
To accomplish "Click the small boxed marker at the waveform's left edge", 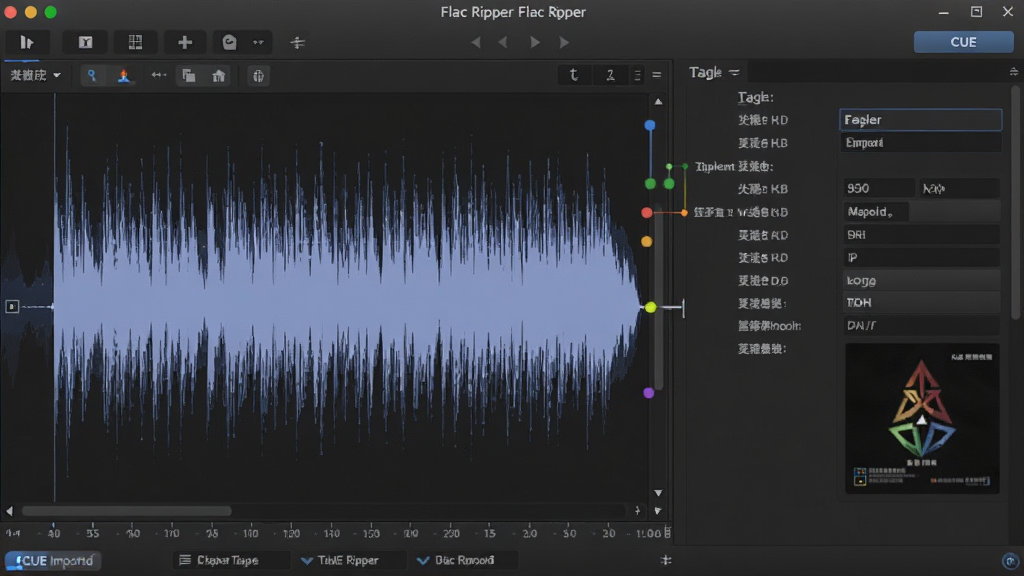I will click(12, 306).
